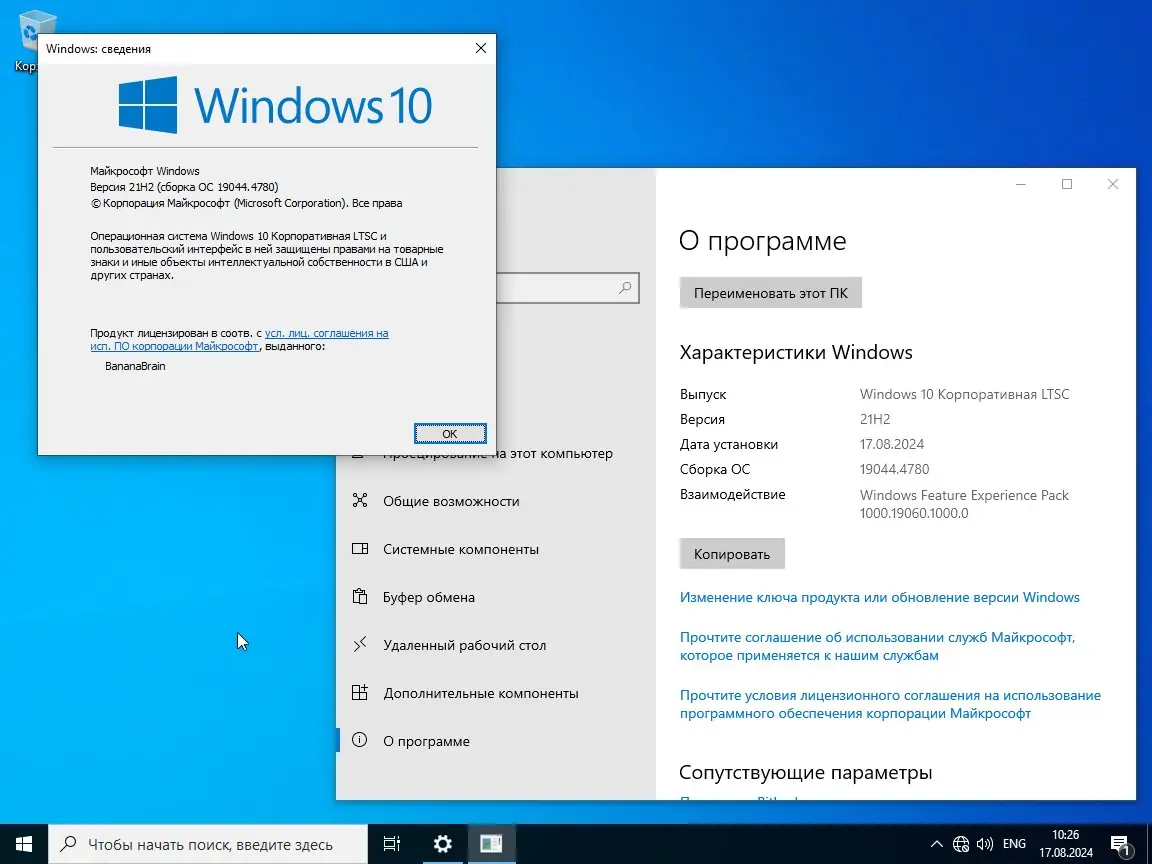
Task: Maximize the Settings window
Action: tap(1067, 184)
